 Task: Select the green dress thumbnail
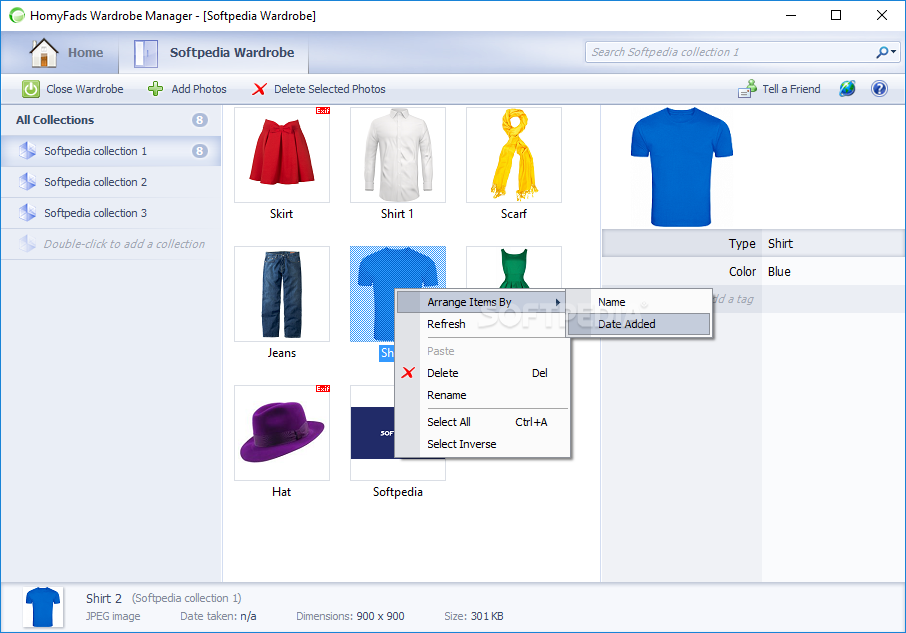514,268
